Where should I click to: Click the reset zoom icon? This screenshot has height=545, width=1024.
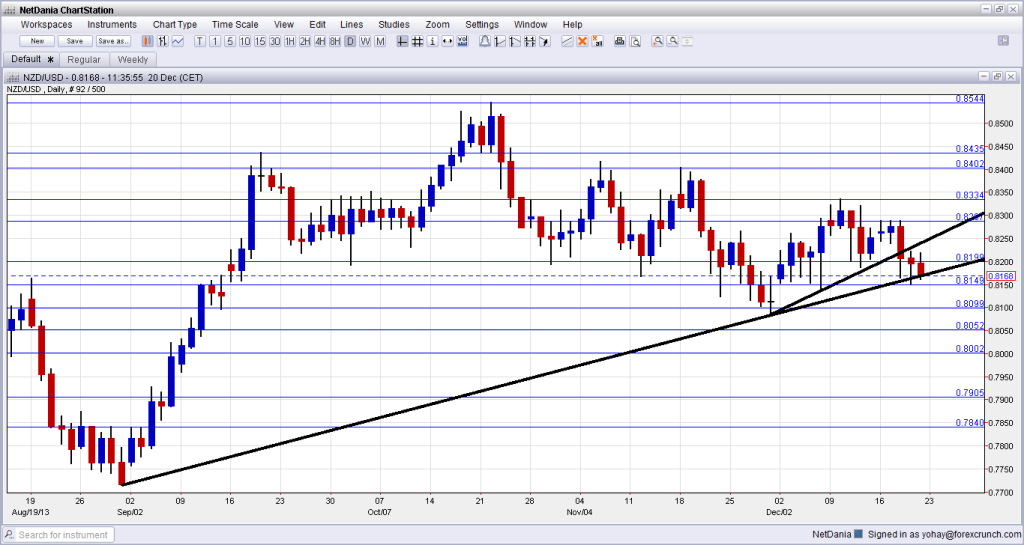click(688, 41)
